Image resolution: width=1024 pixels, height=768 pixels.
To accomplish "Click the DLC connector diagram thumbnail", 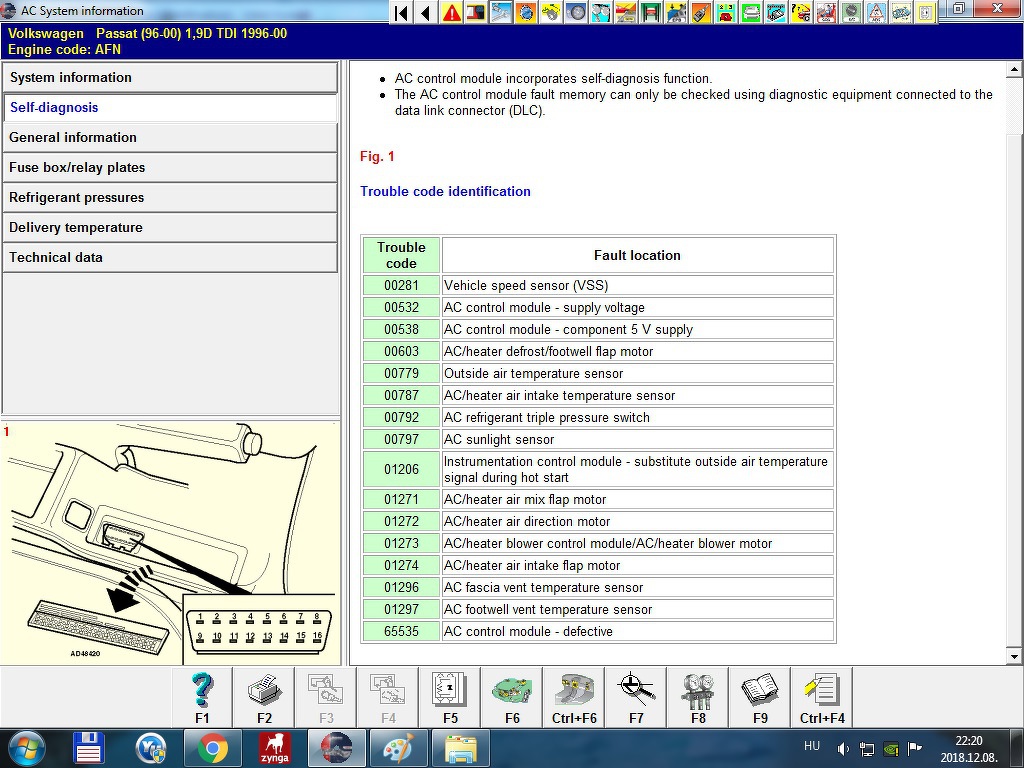I will 170,543.
